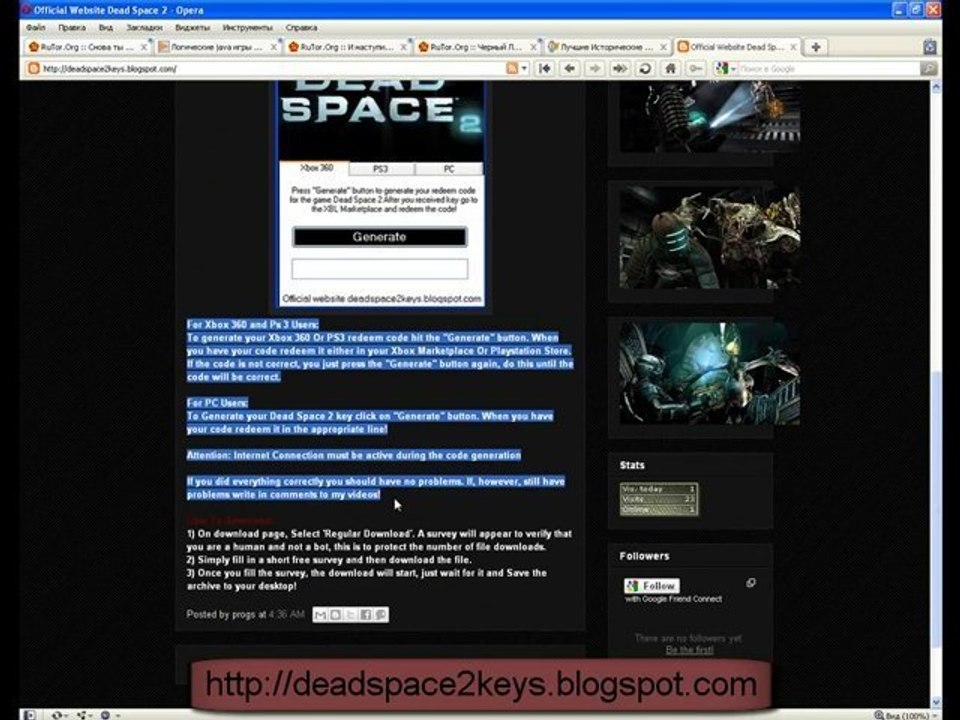The image size is (960, 720).
Task: Go forward to the next page
Action: click(595, 69)
